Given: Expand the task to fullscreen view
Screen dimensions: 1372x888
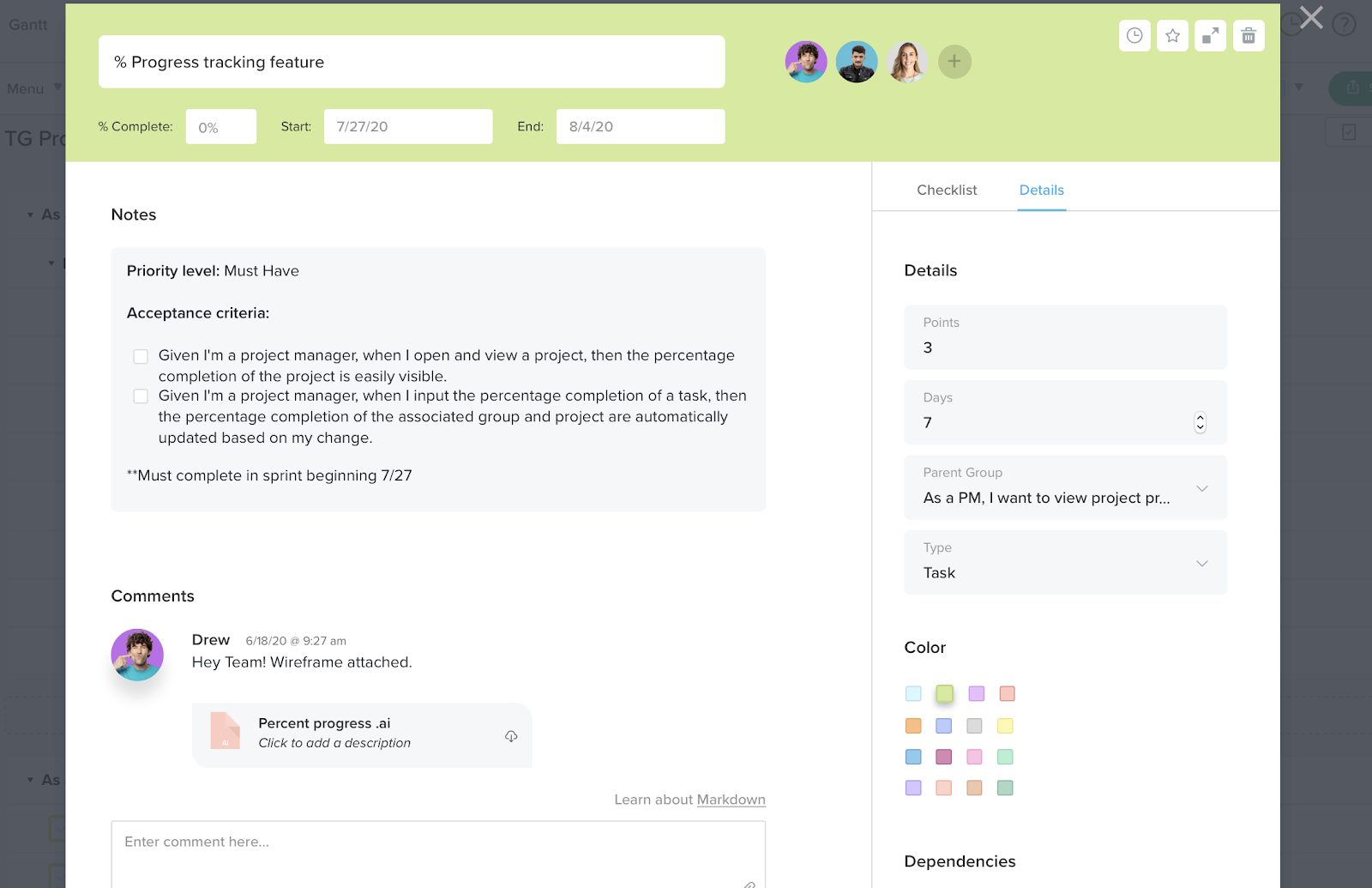Looking at the screenshot, I should pyautogui.click(x=1210, y=35).
